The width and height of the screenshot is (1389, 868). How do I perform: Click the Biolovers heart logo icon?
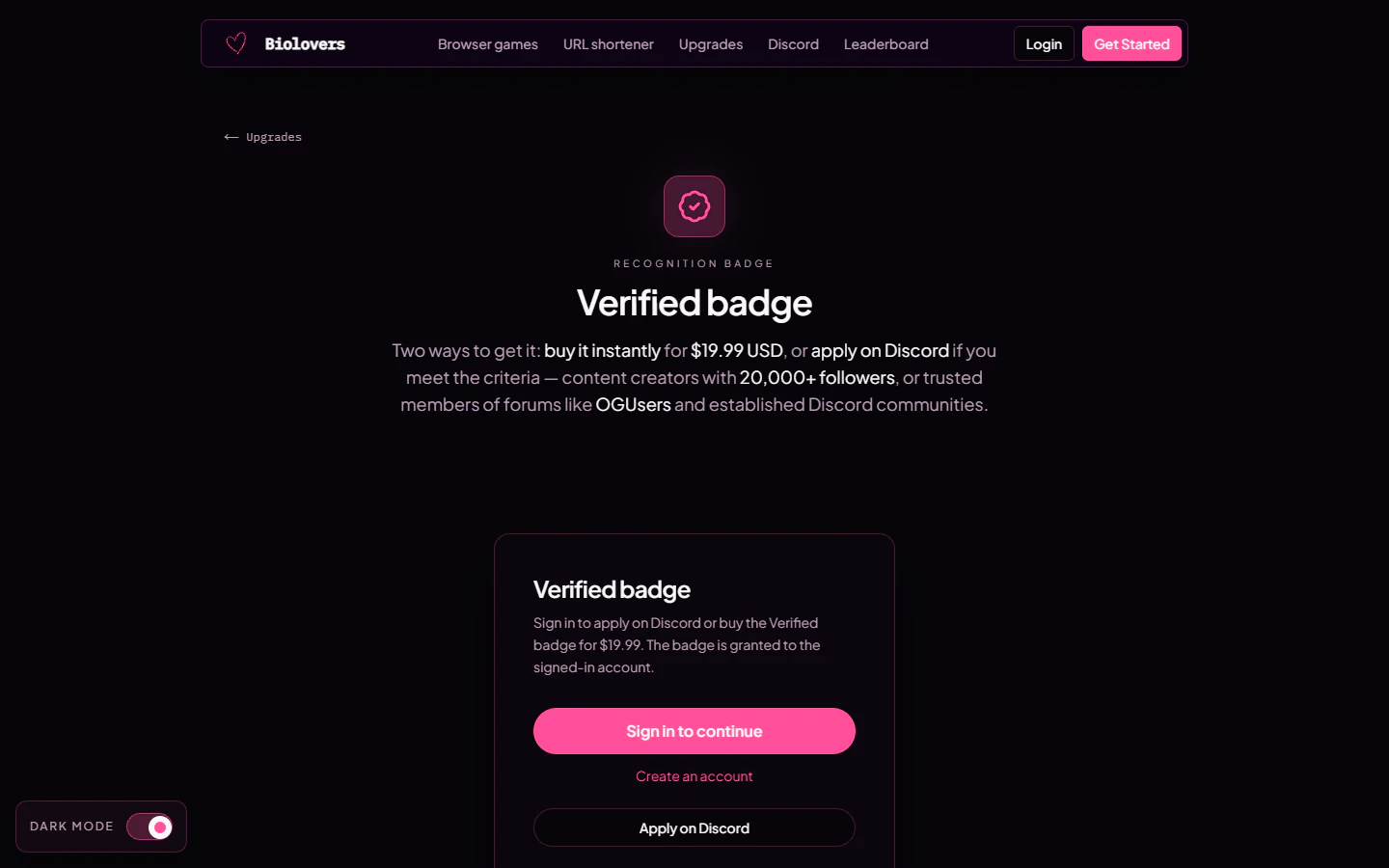coord(235,42)
